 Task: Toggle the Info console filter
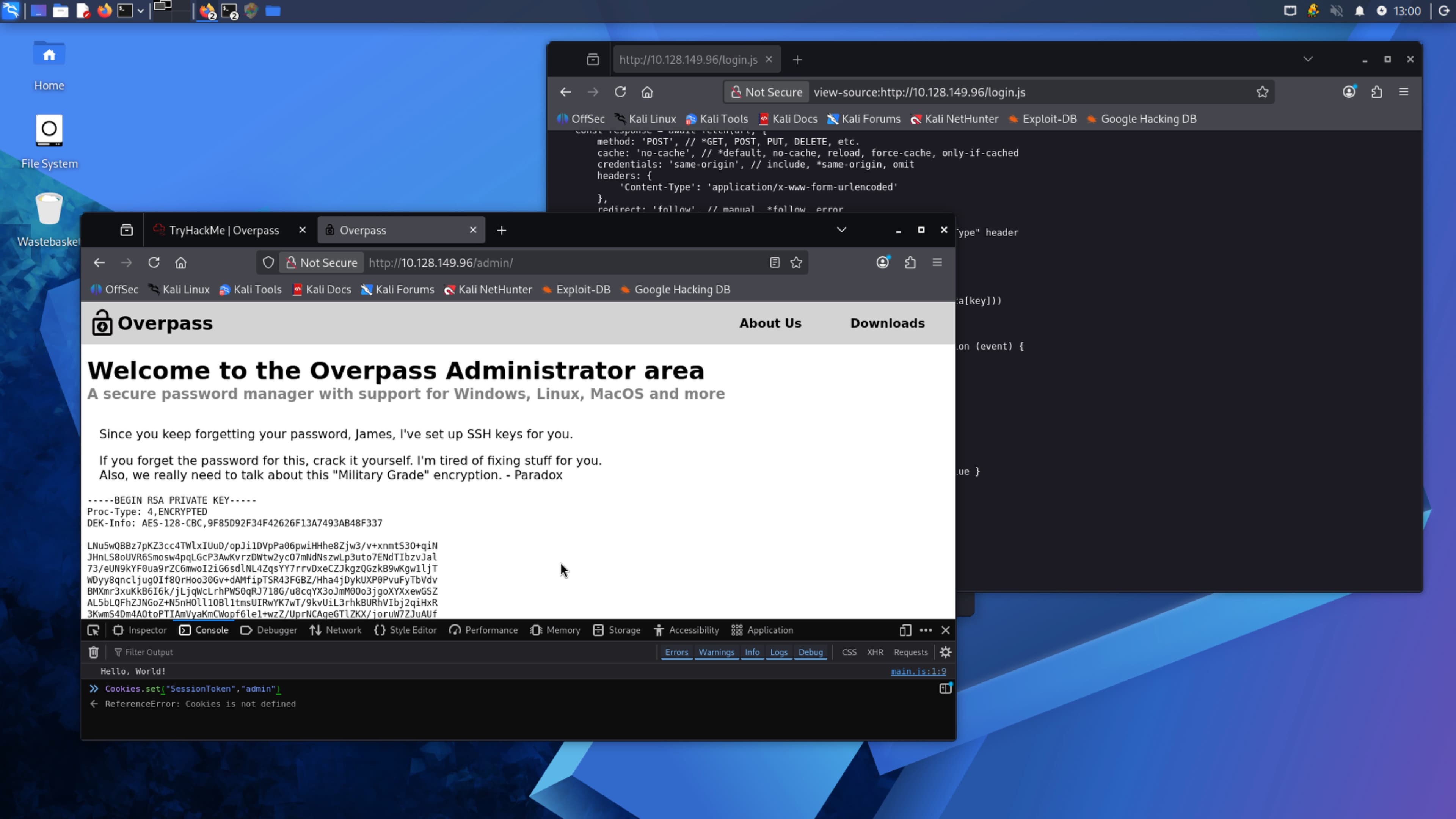point(752,652)
